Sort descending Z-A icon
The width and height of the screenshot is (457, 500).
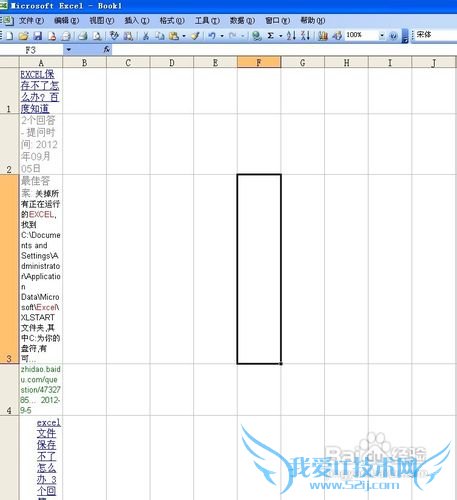click(x=305, y=35)
